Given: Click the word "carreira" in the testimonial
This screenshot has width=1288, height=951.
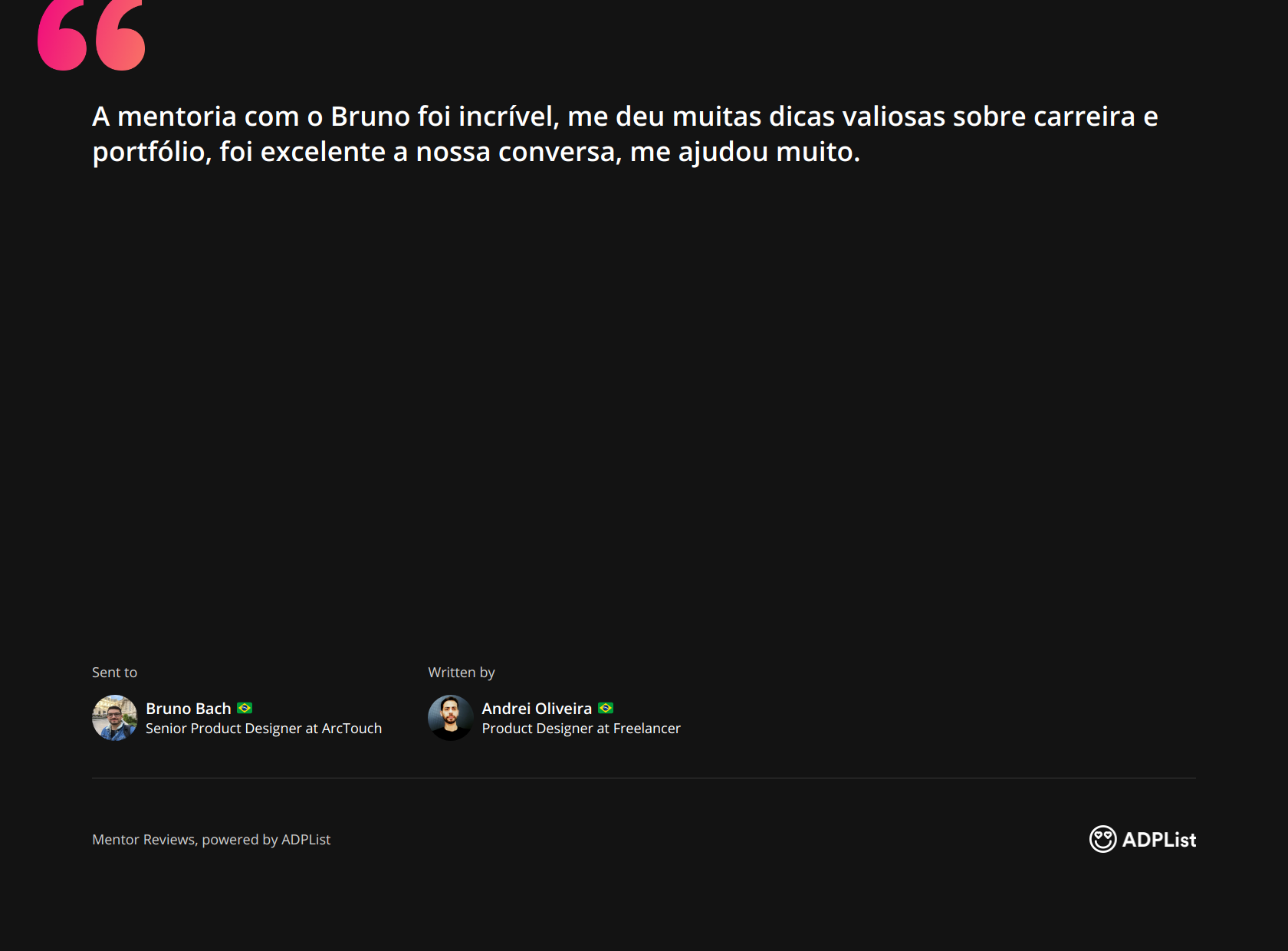Looking at the screenshot, I should [x=1084, y=117].
